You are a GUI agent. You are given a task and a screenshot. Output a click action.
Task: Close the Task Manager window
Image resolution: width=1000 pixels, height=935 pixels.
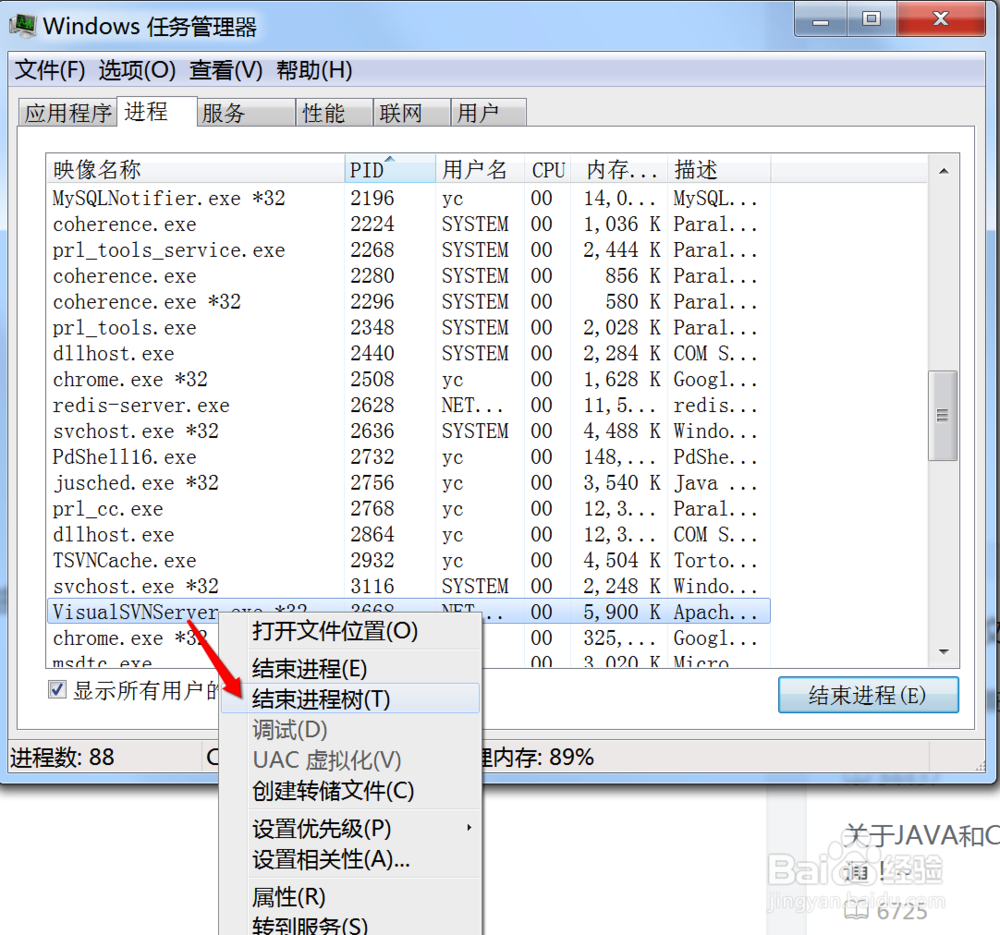point(941,20)
